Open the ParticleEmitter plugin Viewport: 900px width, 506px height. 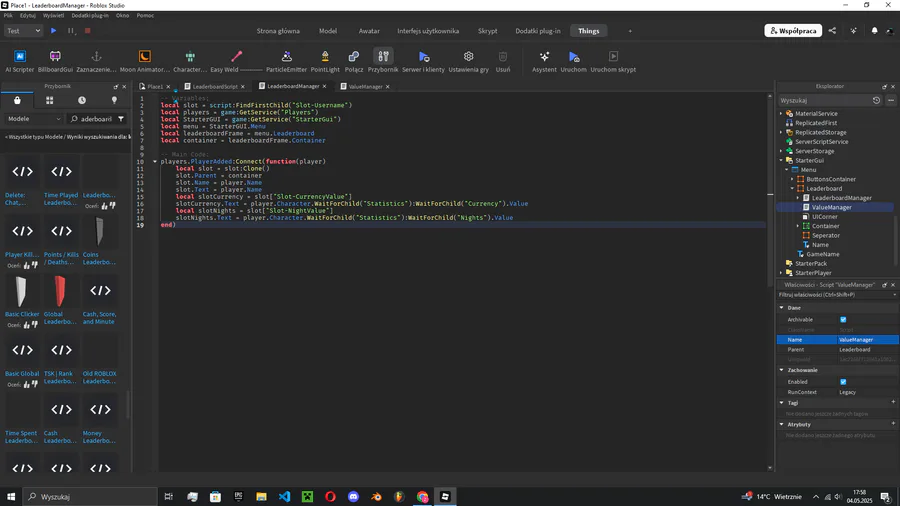(286, 60)
